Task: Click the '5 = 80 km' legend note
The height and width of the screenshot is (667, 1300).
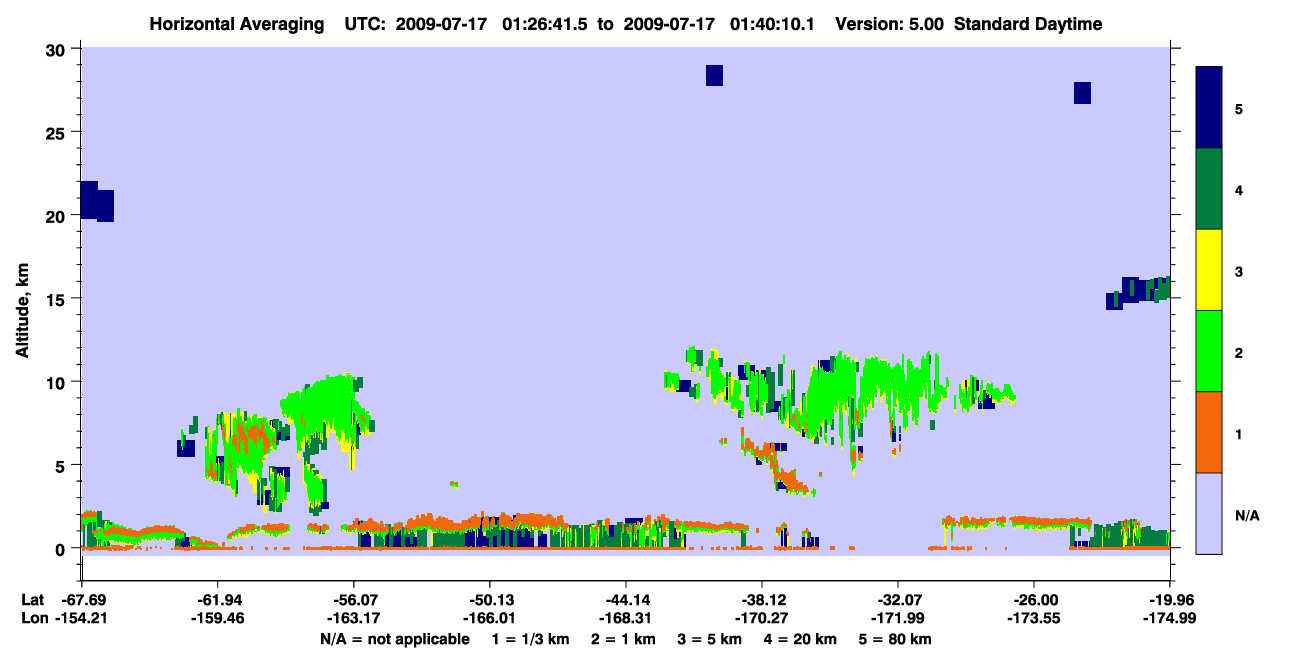Action: pos(896,639)
